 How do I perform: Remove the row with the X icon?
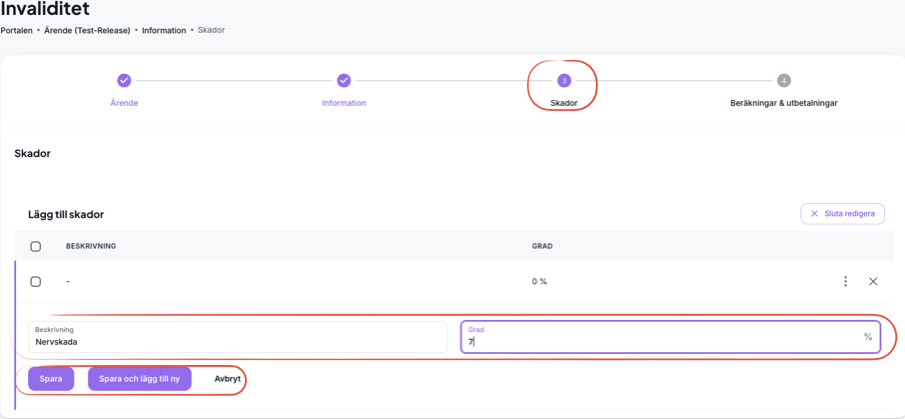click(x=873, y=282)
